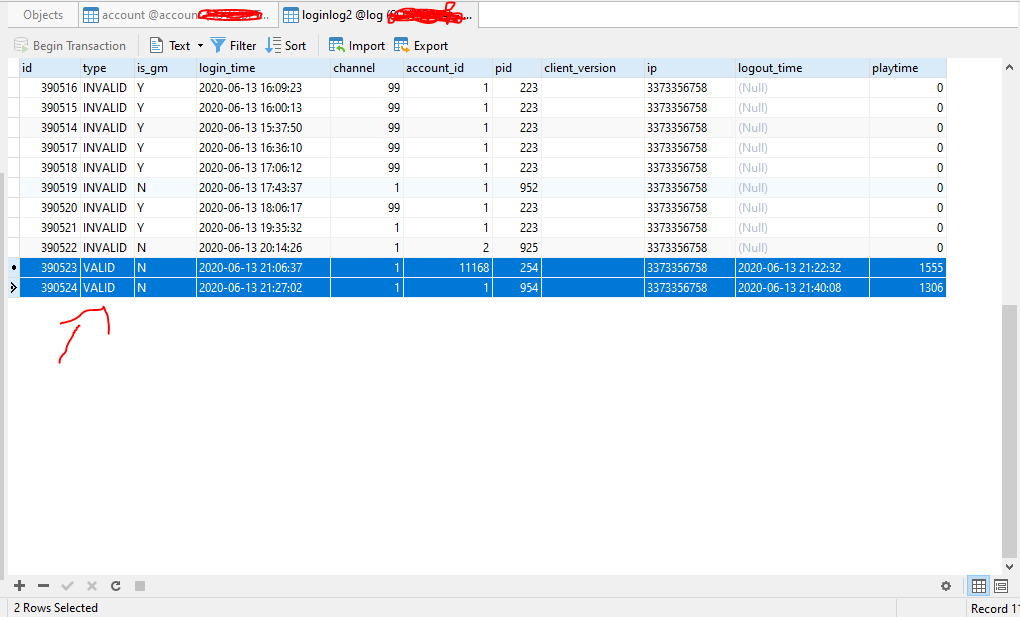Click account_id cell showing 11168
The image size is (1020, 617).
[x=448, y=267]
